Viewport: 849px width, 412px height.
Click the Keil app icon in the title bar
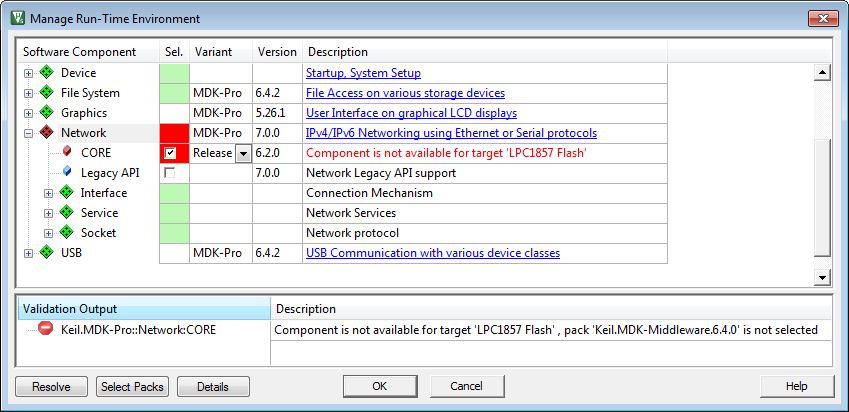[x=18, y=19]
